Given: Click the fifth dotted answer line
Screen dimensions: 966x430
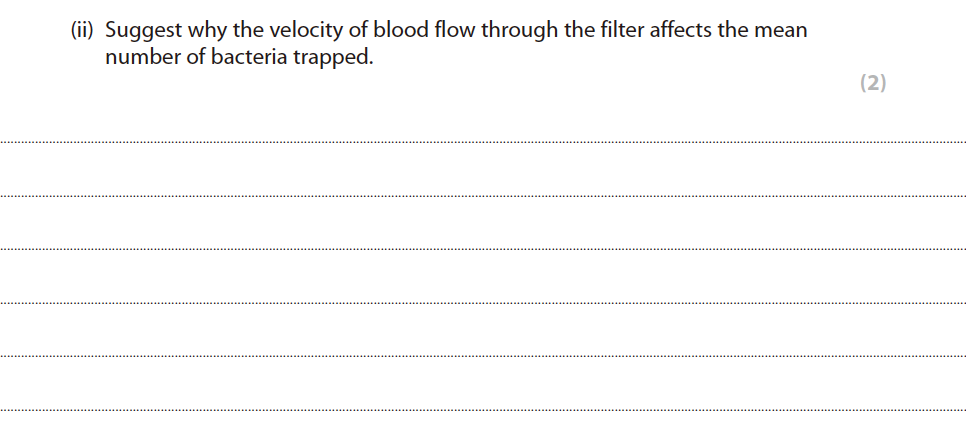Looking at the screenshot, I should (483, 355).
